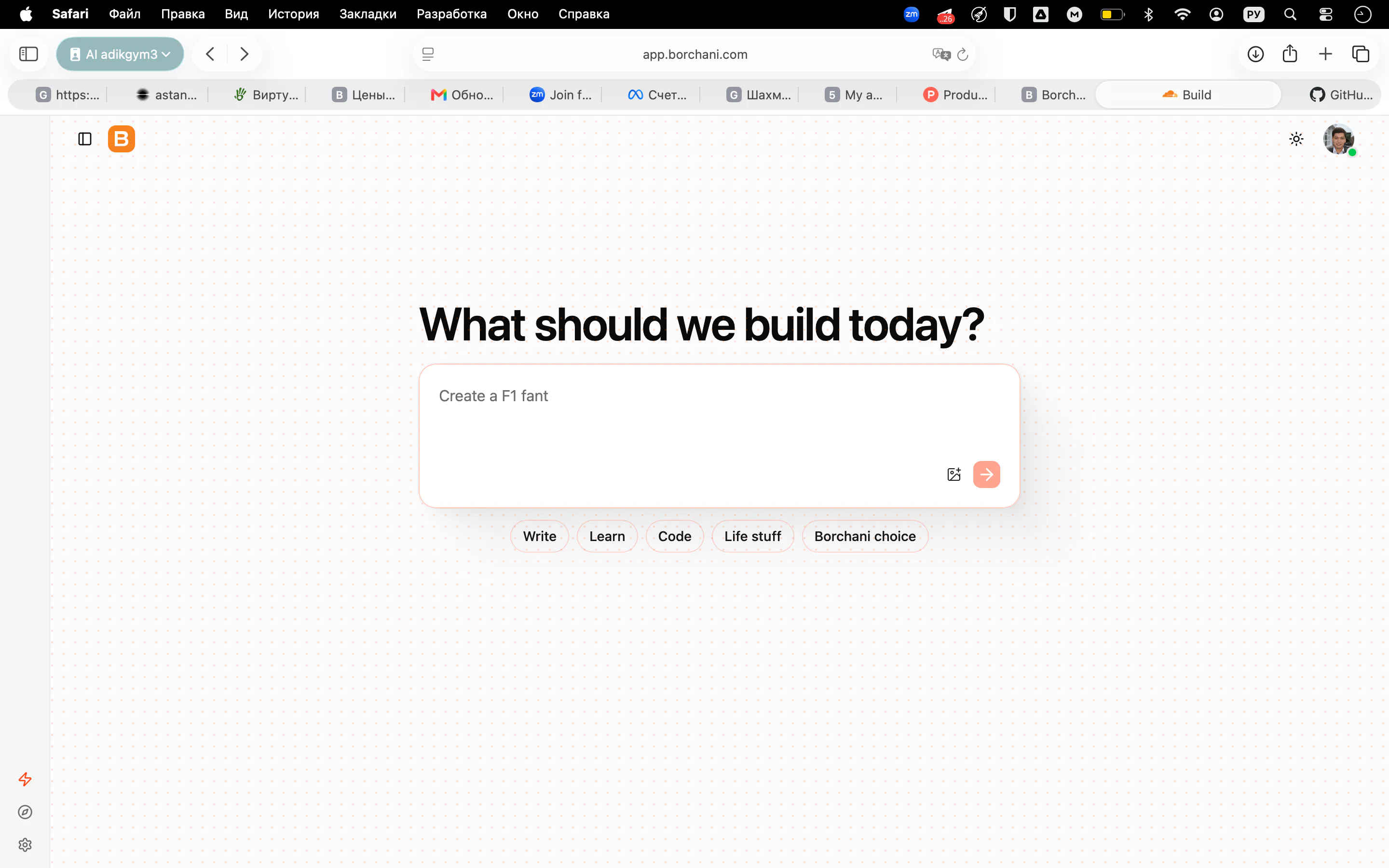Open the Apple menu
The image size is (1389, 868).
tap(26, 14)
